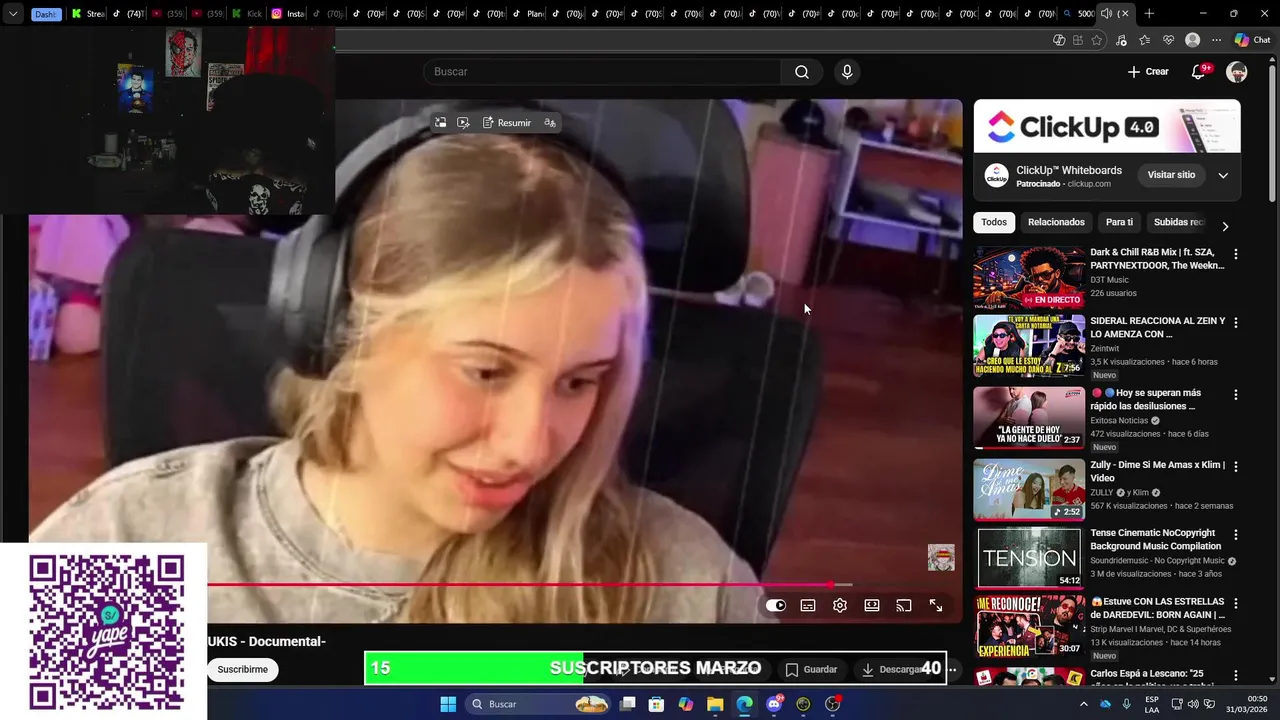Toggle autoplay switch in the player

(776, 605)
